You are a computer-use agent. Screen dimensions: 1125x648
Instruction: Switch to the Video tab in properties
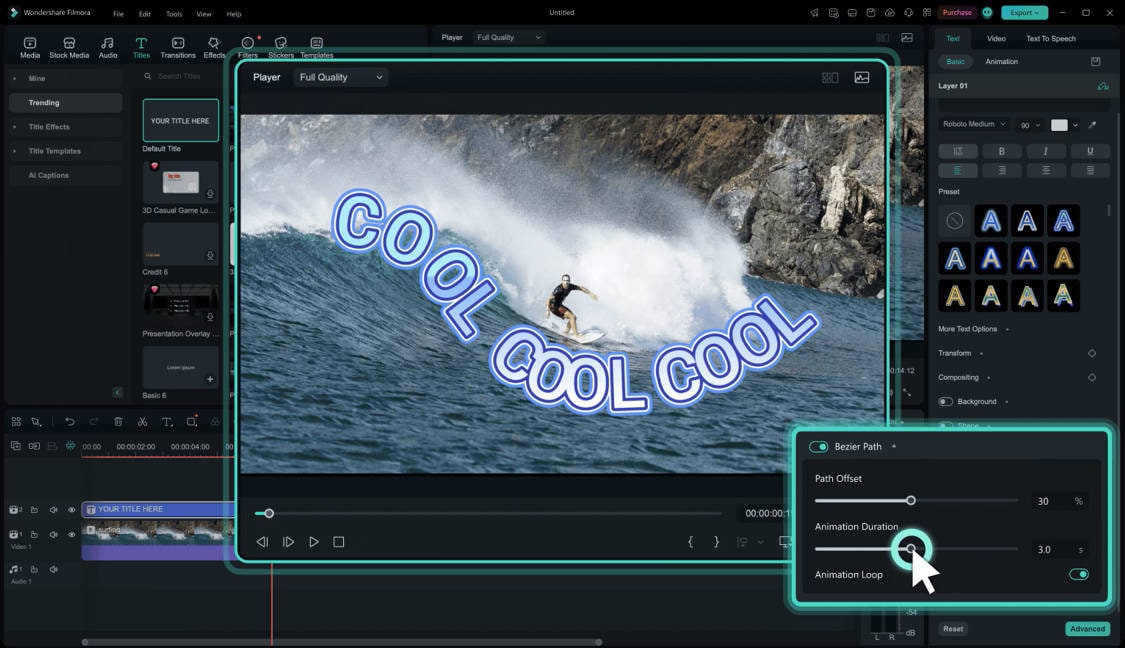point(996,39)
